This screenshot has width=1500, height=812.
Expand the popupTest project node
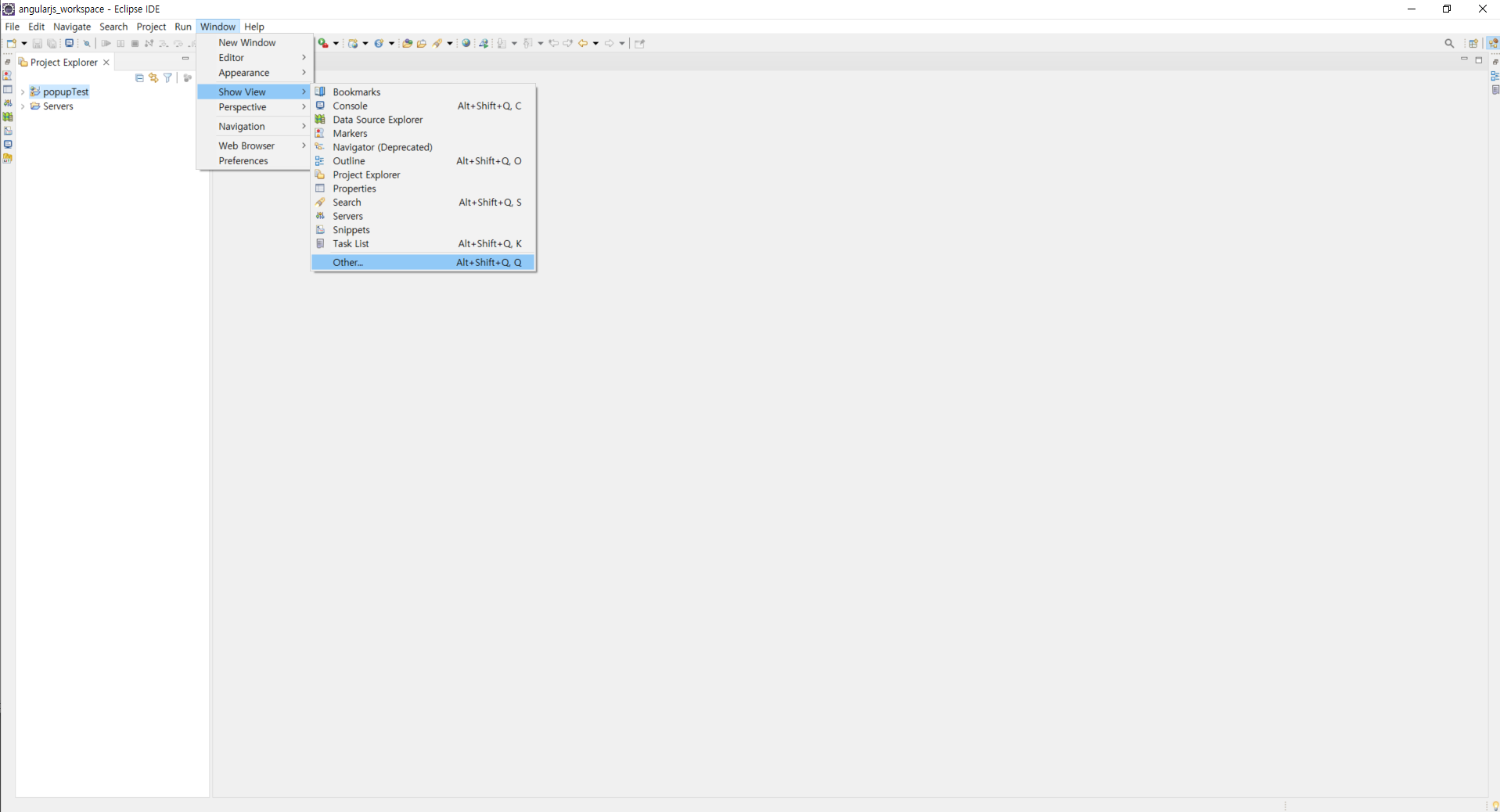coord(23,92)
